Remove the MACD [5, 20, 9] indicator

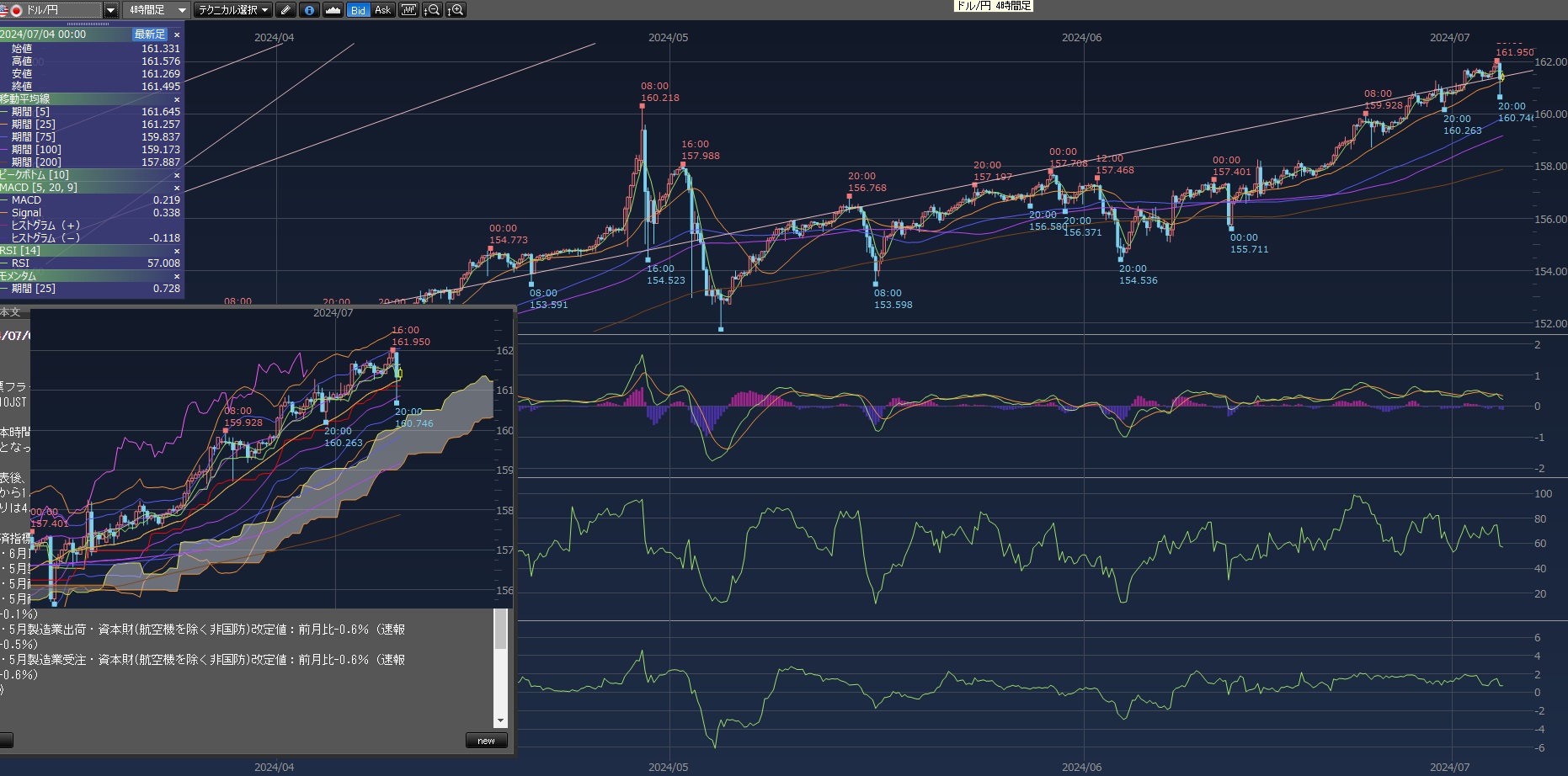click(x=177, y=188)
